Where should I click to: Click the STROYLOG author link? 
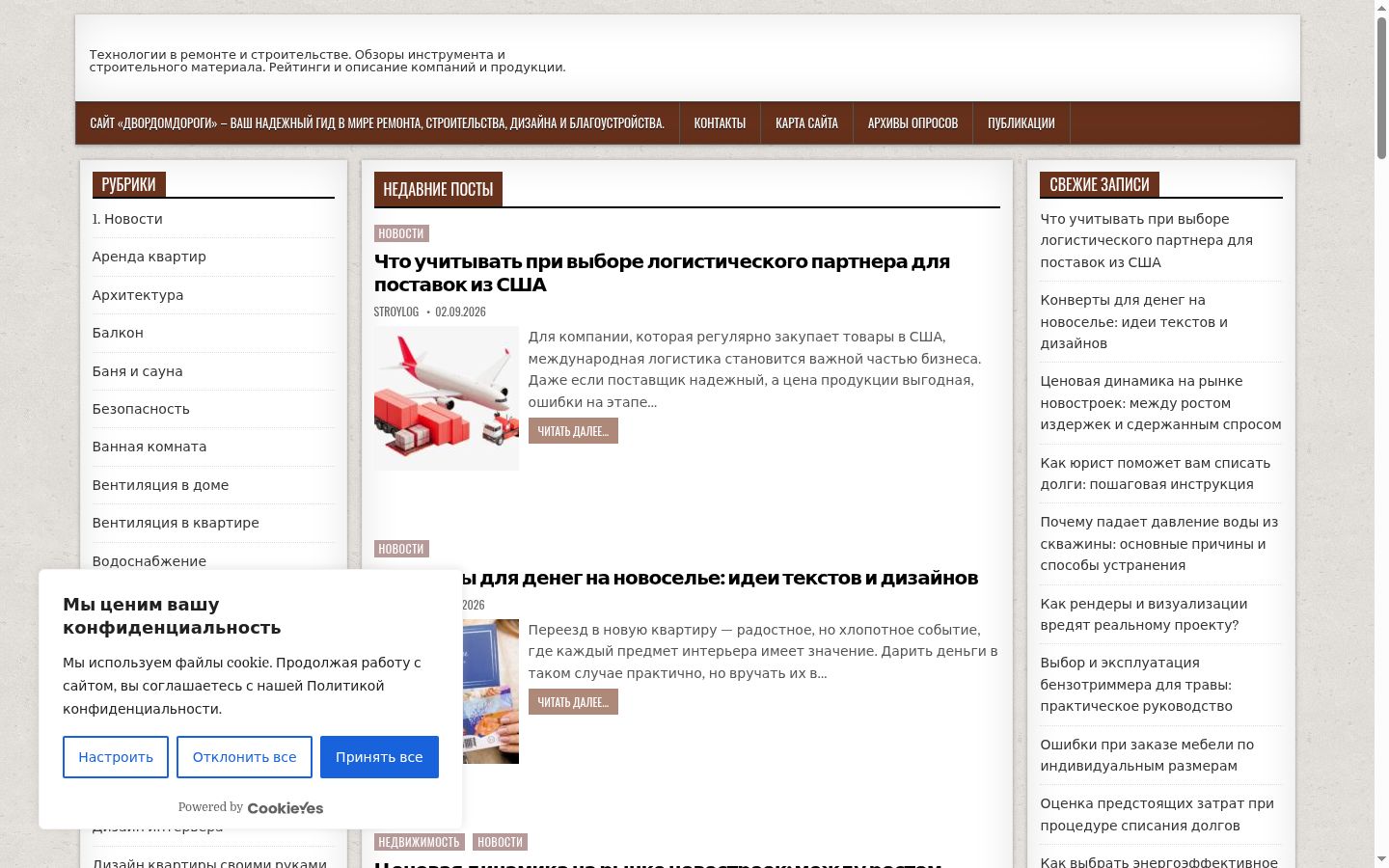click(396, 312)
